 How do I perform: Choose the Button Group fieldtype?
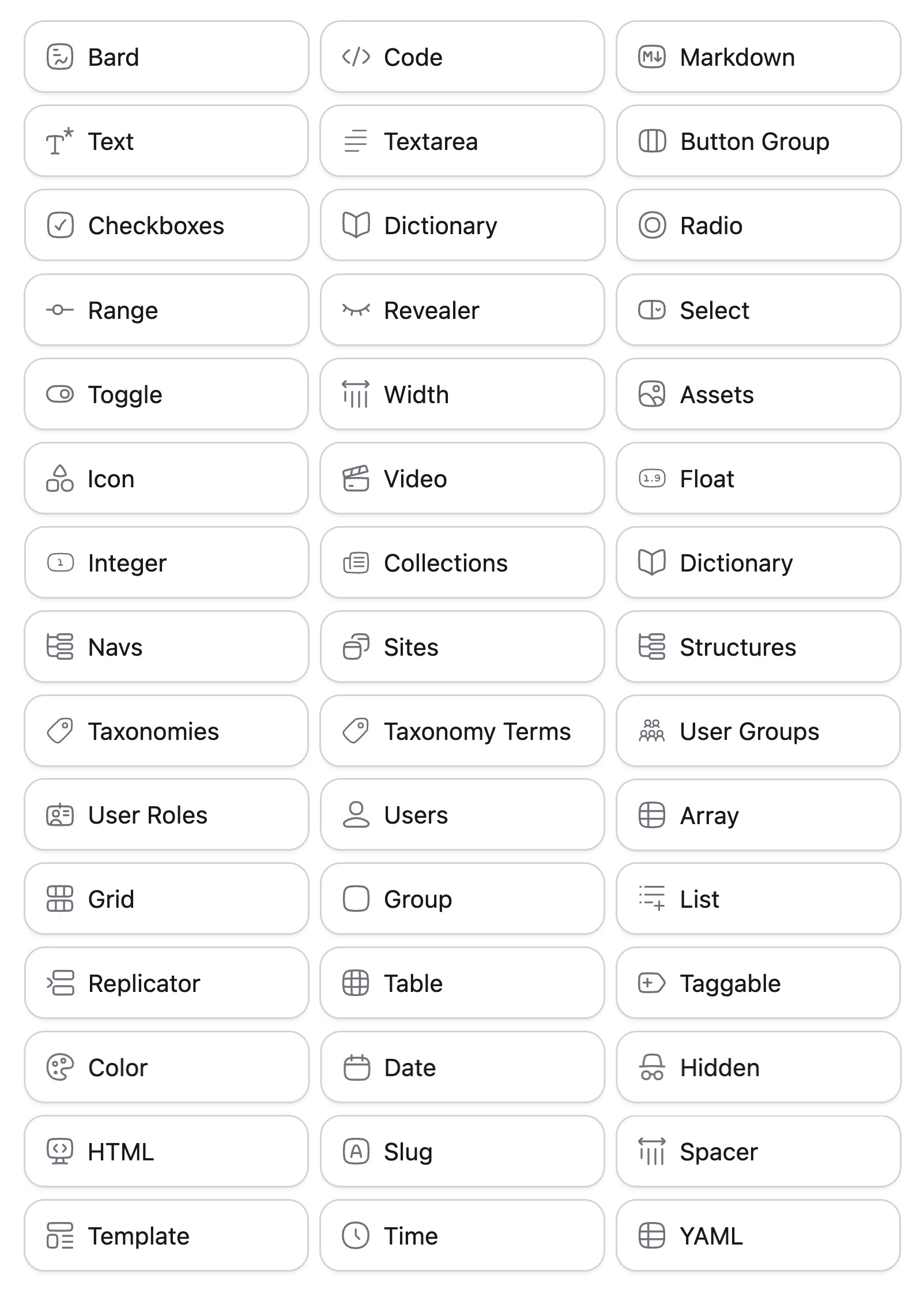click(758, 141)
